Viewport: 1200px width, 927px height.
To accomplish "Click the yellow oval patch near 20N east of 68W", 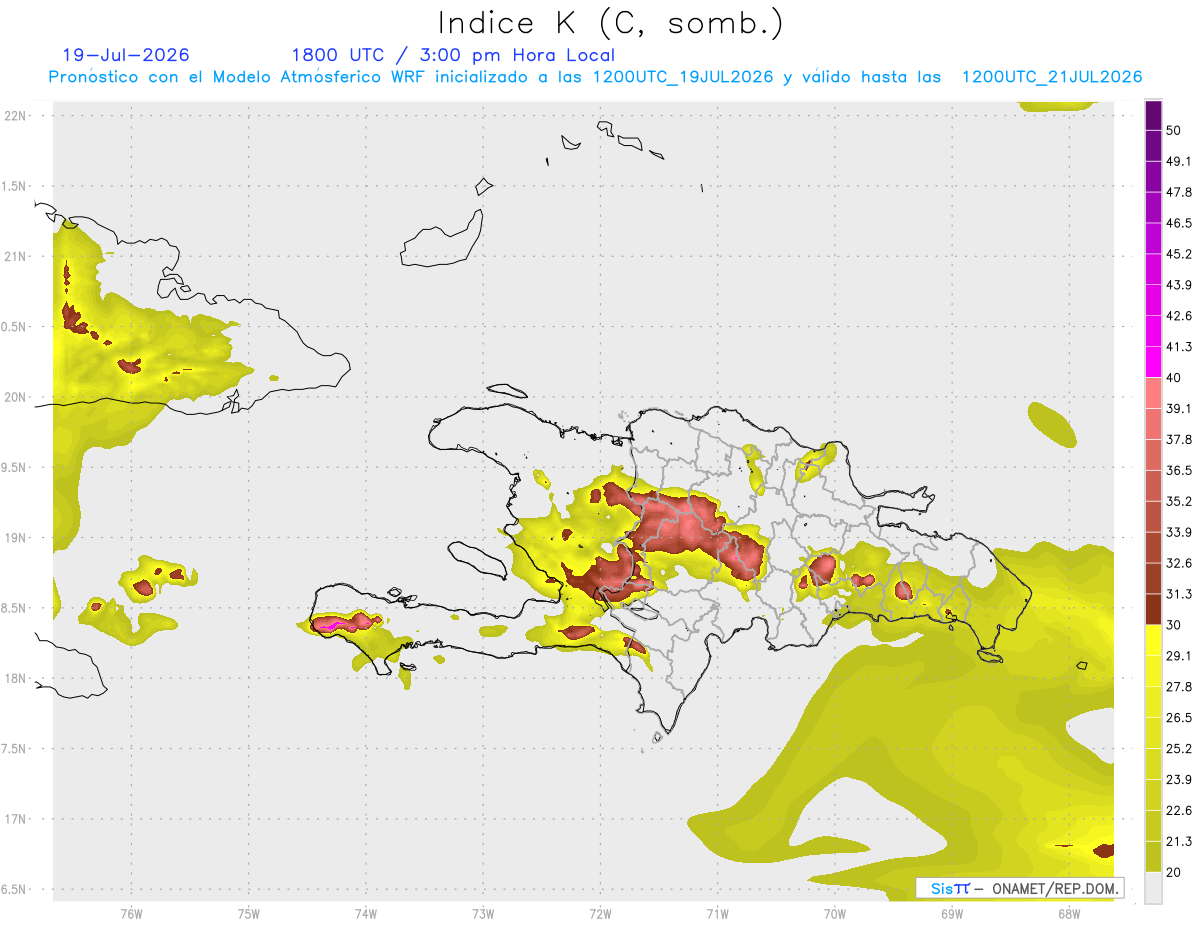I will point(1052,424).
